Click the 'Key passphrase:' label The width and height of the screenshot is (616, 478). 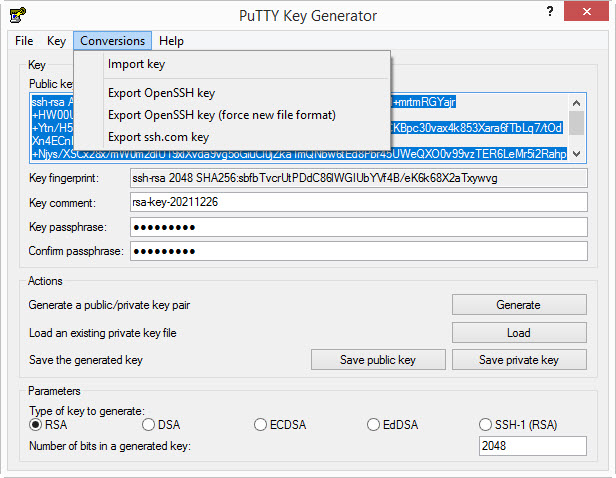point(68,227)
